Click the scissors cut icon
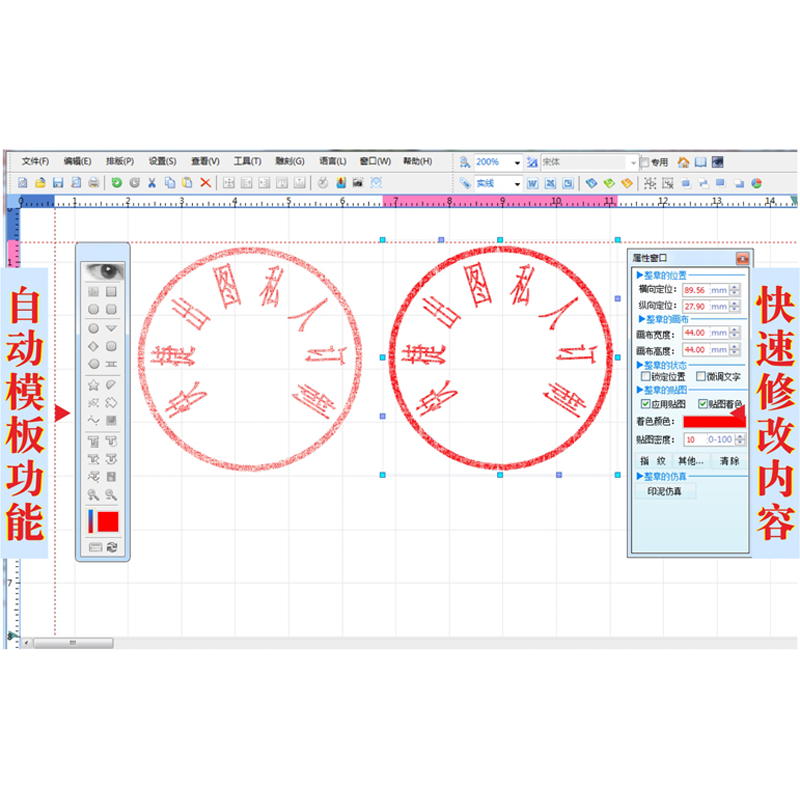The image size is (800, 800). click(x=152, y=183)
